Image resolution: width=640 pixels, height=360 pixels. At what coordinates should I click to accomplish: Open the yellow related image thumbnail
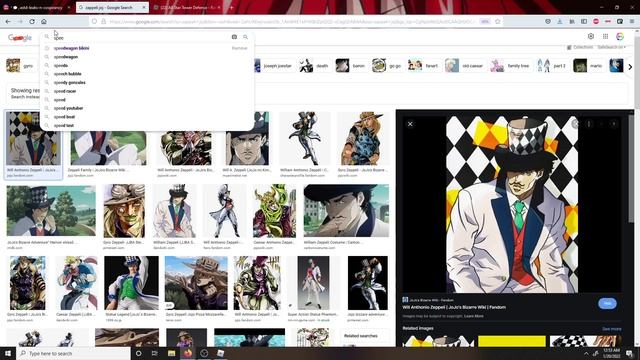(512, 341)
